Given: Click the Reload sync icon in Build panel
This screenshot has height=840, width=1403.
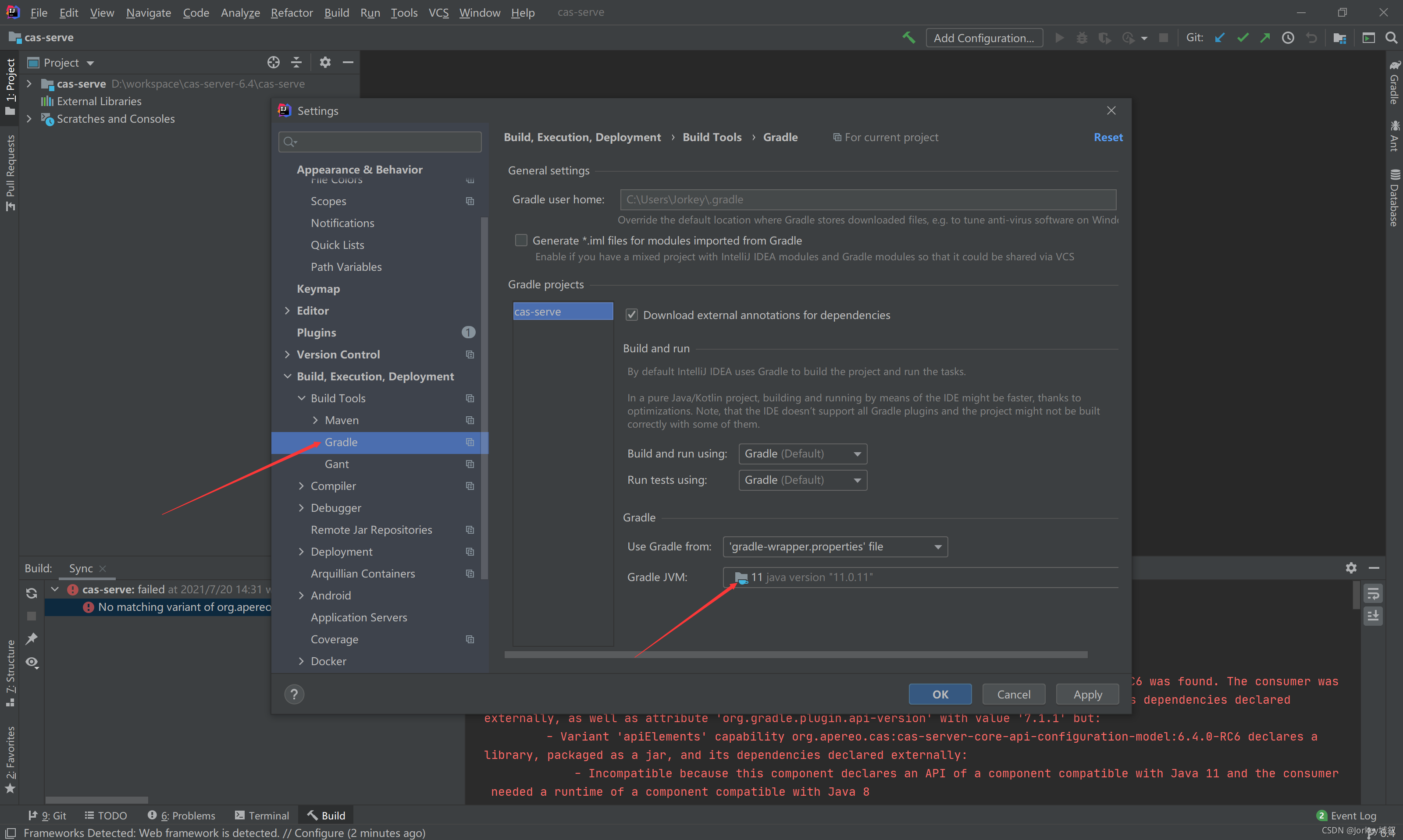Looking at the screenshot, I should pos(32,592).
